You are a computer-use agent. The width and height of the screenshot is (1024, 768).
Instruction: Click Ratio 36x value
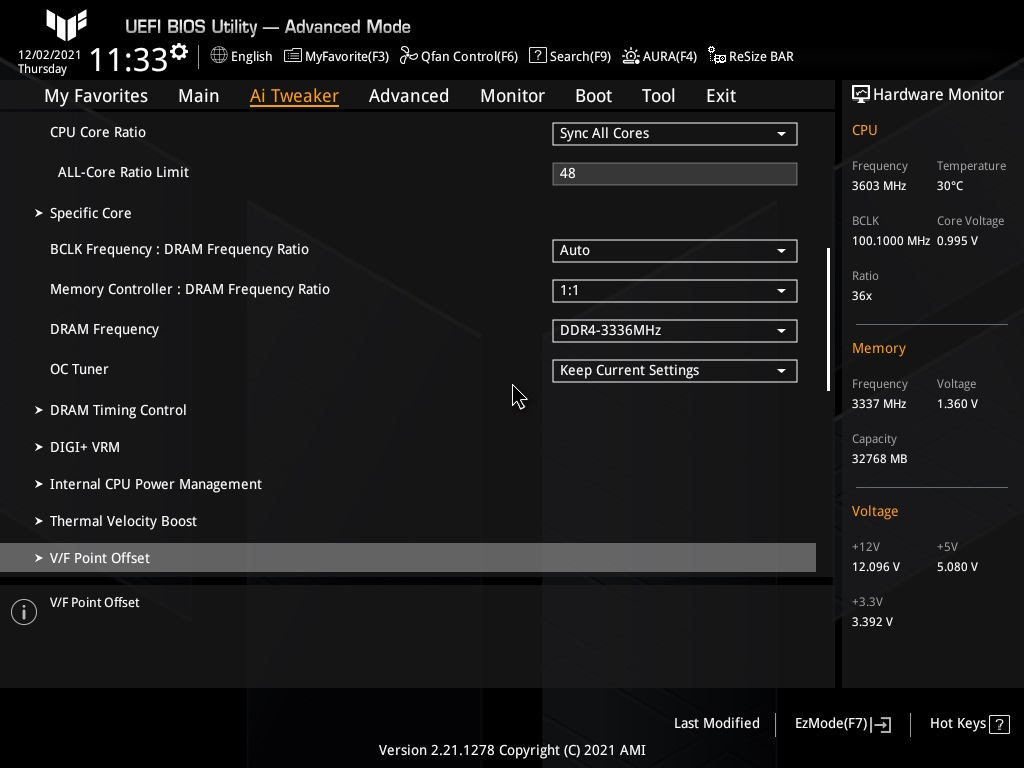pyautogui.click(x=861, y=296)
